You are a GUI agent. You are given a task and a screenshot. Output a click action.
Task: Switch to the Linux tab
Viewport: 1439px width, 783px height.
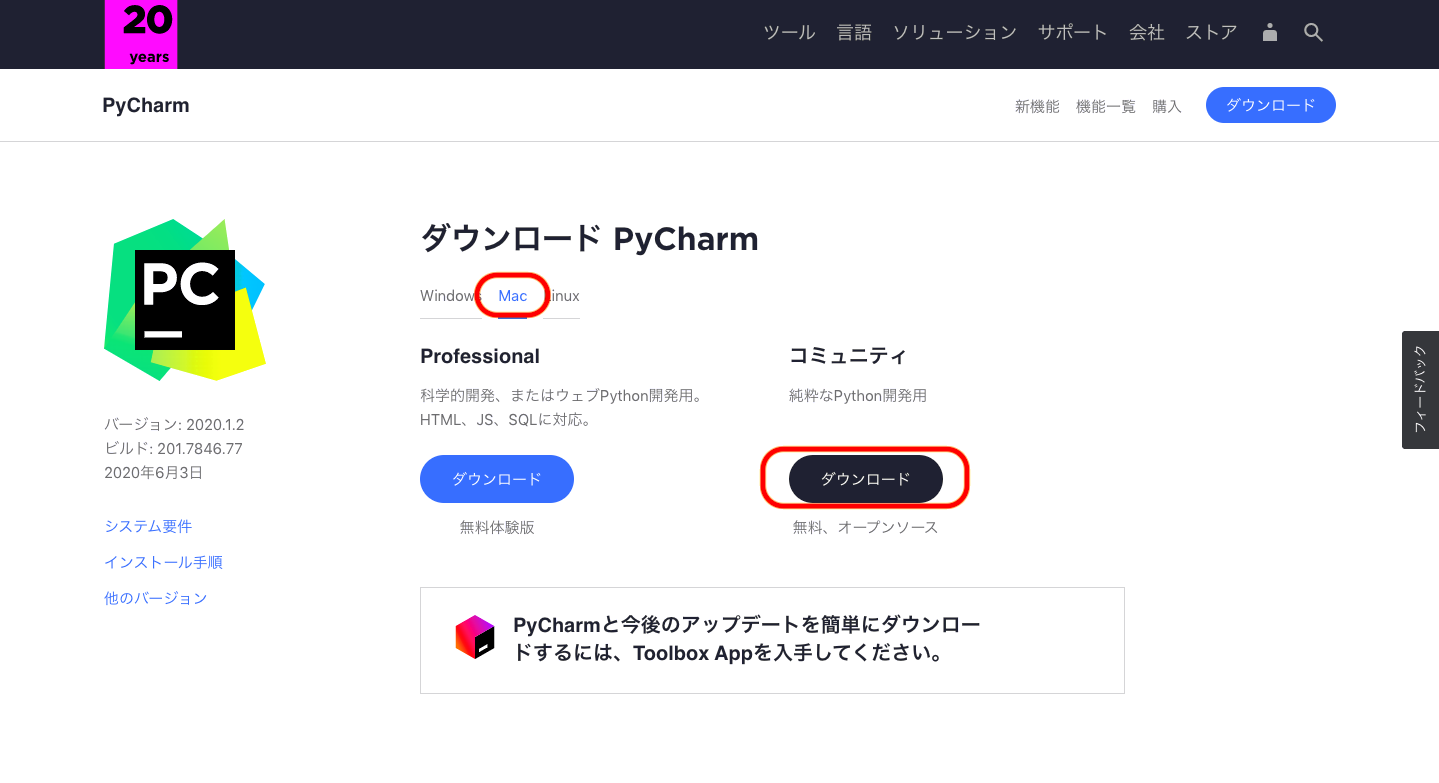(562, 296)
